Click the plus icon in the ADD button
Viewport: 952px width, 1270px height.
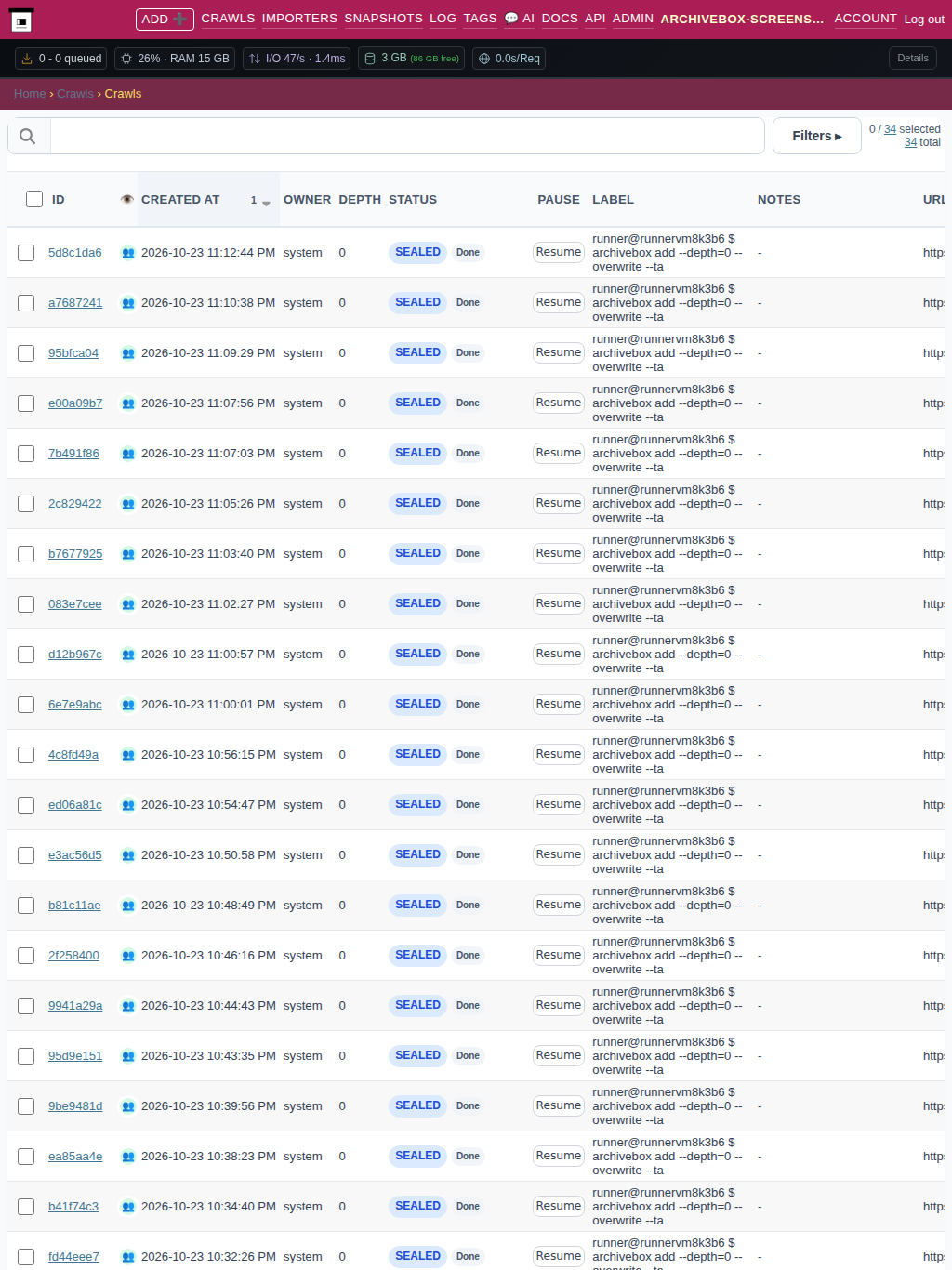180,19
